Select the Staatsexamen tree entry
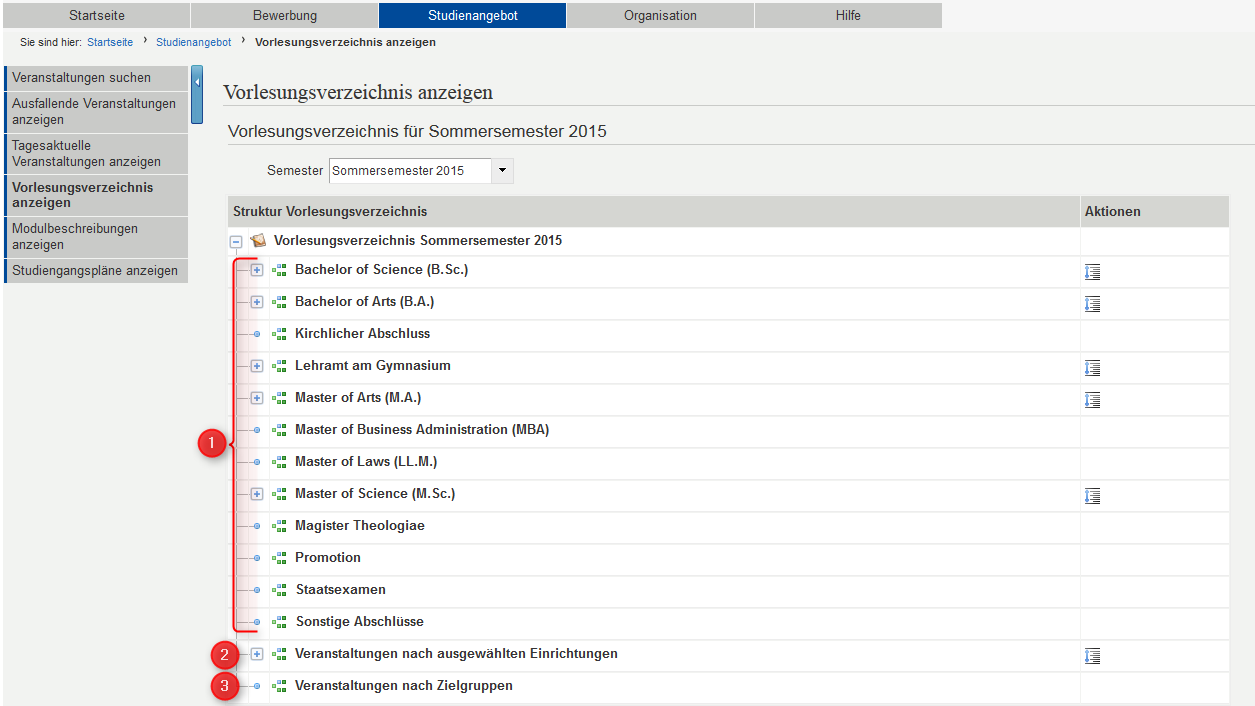This screenshot has width=1255, height=706. click(341, 590)
